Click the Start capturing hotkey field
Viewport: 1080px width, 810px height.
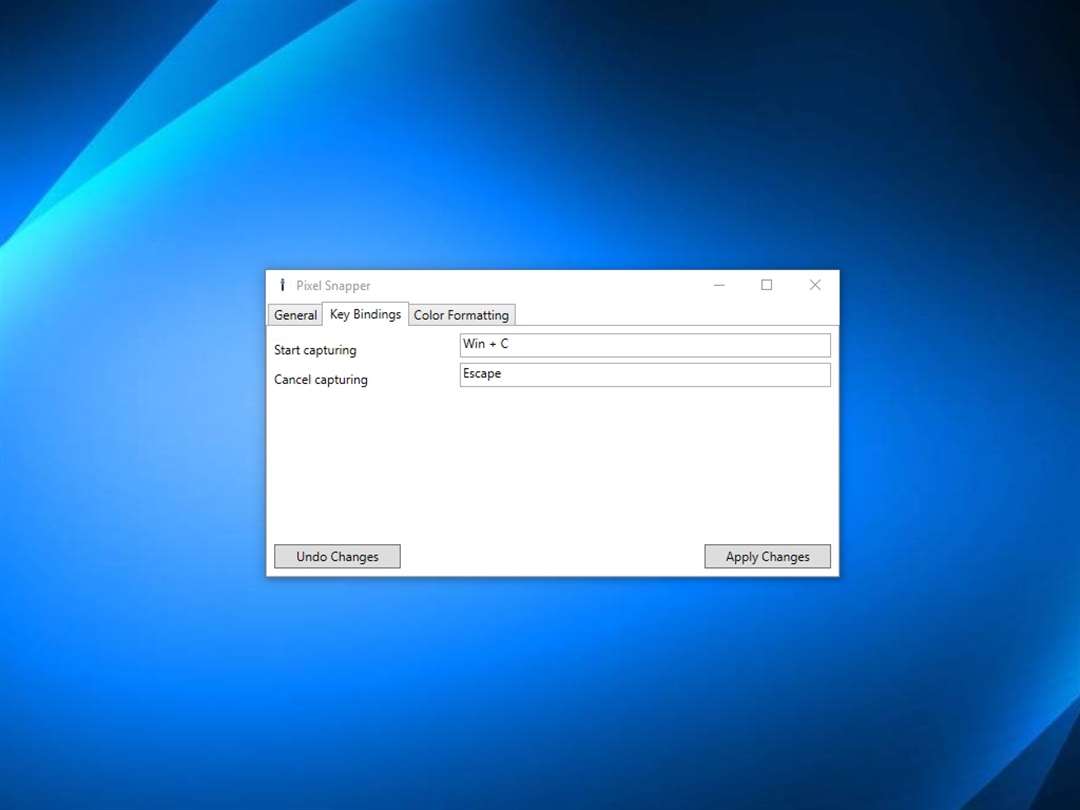pos(645,345)
